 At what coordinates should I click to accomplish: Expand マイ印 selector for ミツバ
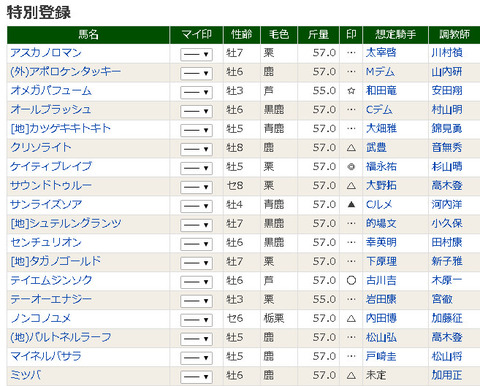point(196,377)
